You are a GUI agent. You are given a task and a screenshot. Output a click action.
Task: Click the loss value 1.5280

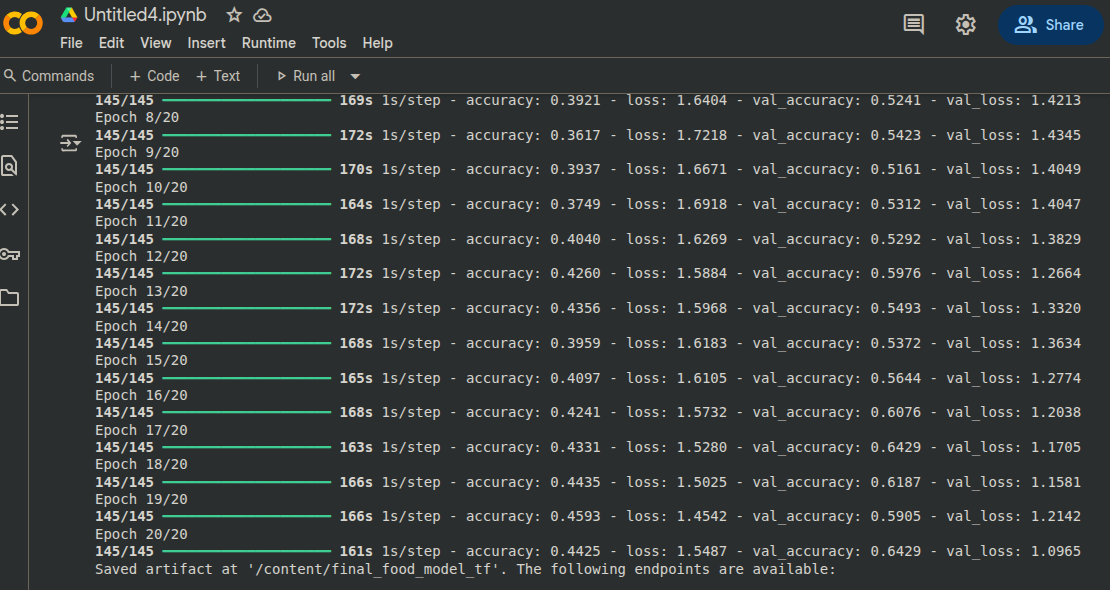(x=702, y=447)
